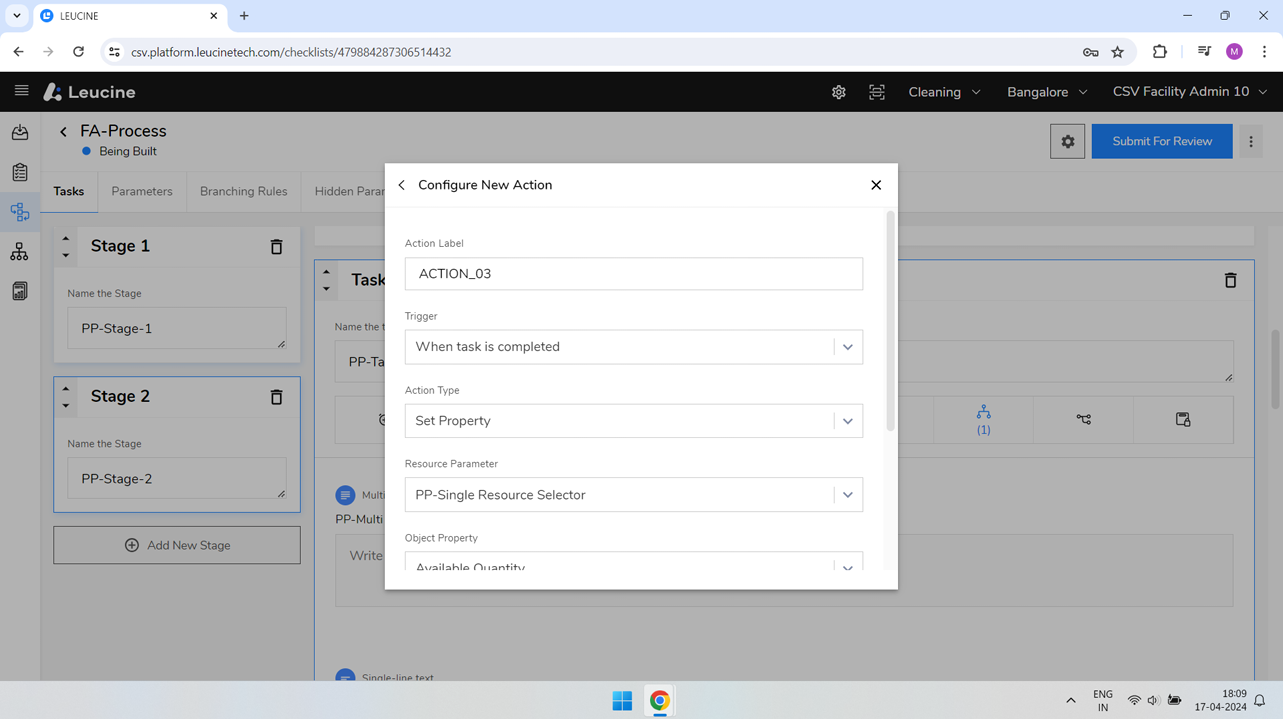Reload the browser page

click(x=78, y=52)
